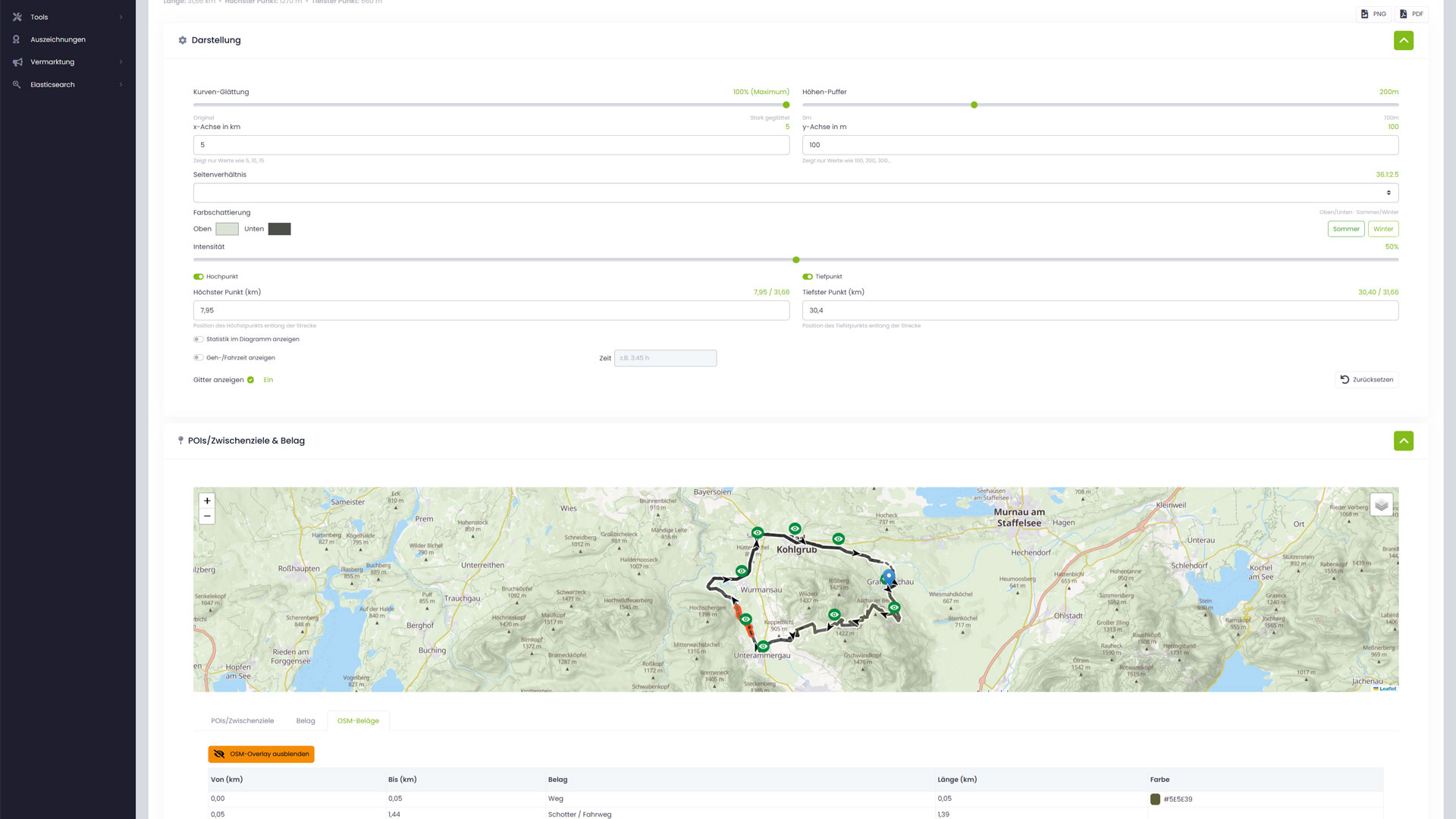Image resolution: width=1456 pixels, height=819 pixels.
Task: Toggle the Hochpunkt switch
Action: [199, 277]
